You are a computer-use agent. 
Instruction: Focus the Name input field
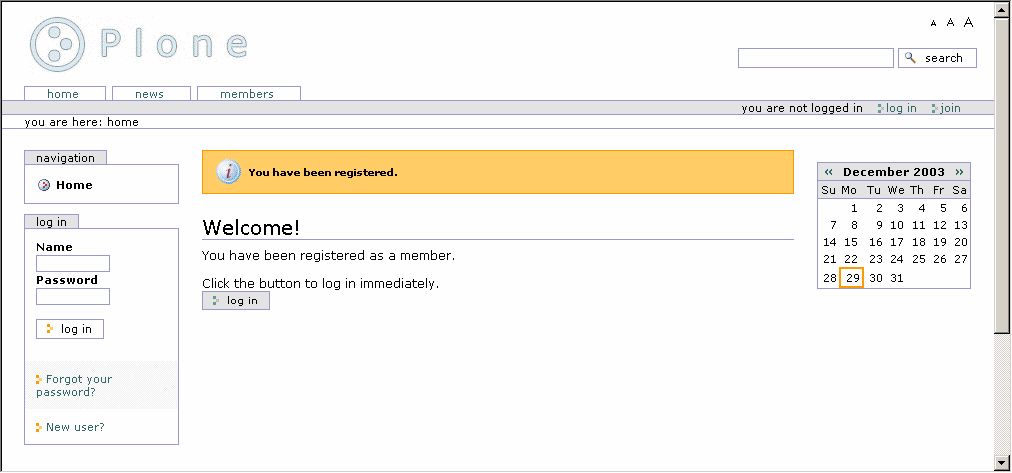[72, 264]
